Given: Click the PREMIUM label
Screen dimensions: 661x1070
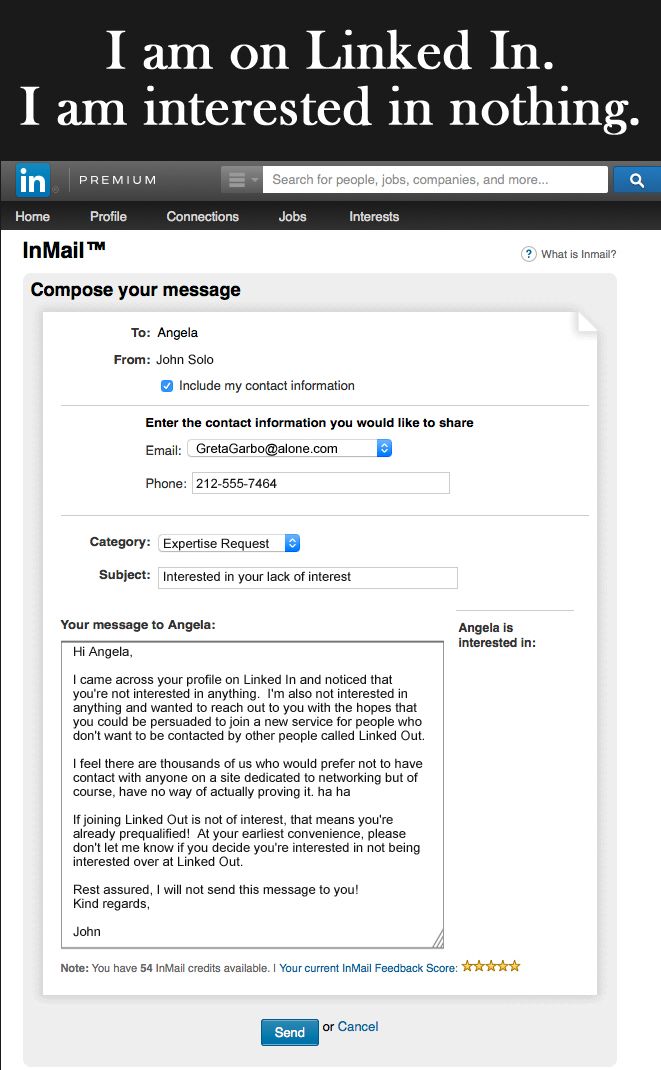Looking at the screenshot, I should pos(118,180).
